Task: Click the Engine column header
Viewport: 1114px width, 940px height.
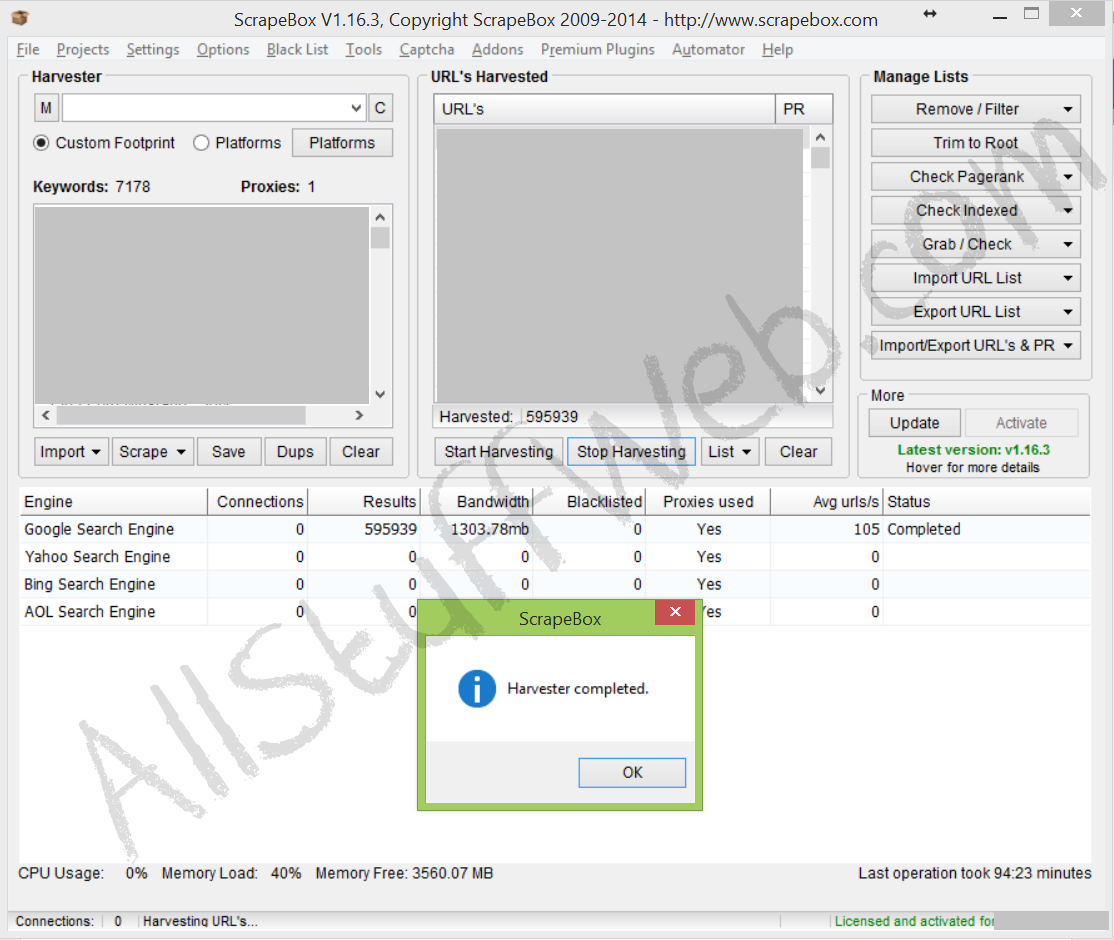Action: (x=113, y=502)
